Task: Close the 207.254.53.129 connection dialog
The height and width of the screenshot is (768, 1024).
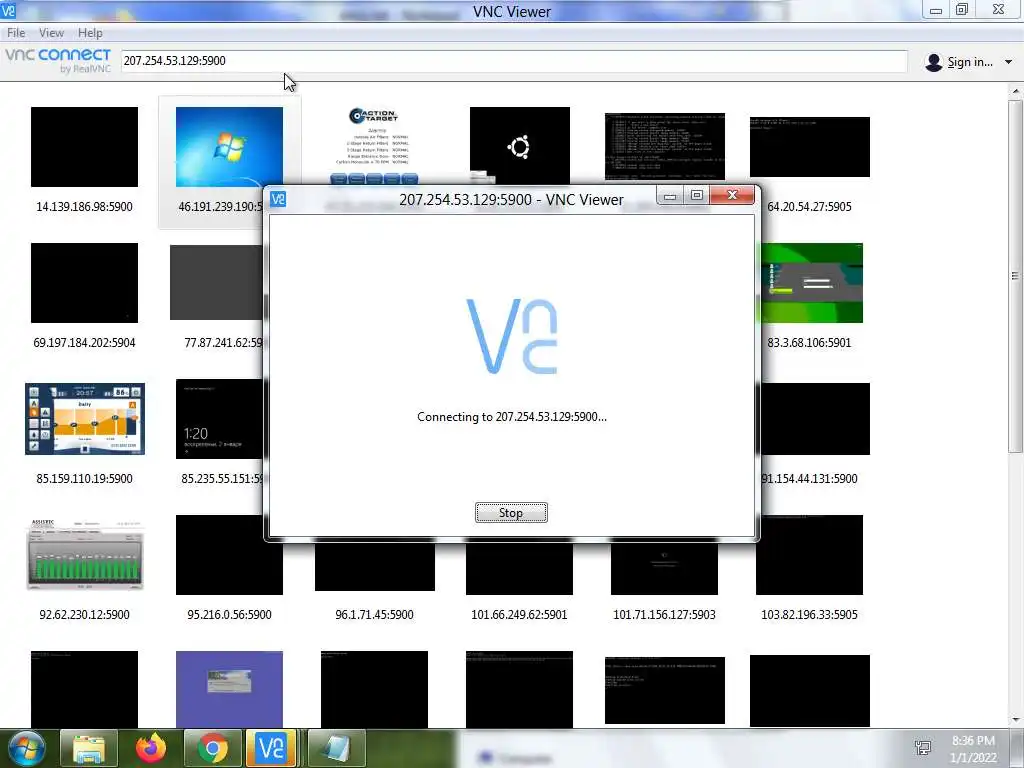Action: [x=732, y=195]
